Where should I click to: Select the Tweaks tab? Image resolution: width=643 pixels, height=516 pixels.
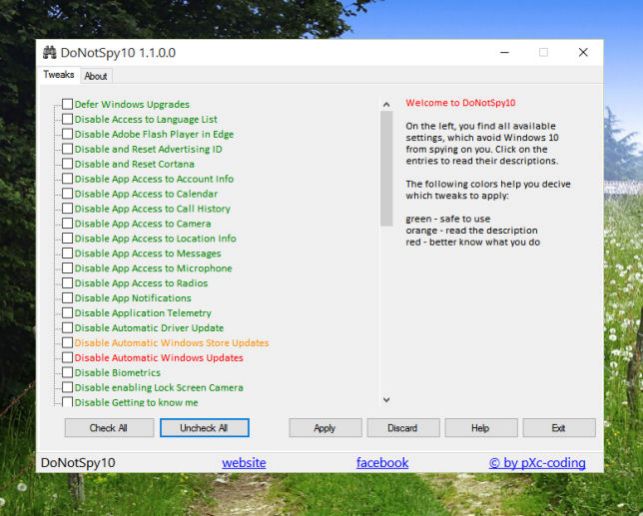click(x=59, y=75)
